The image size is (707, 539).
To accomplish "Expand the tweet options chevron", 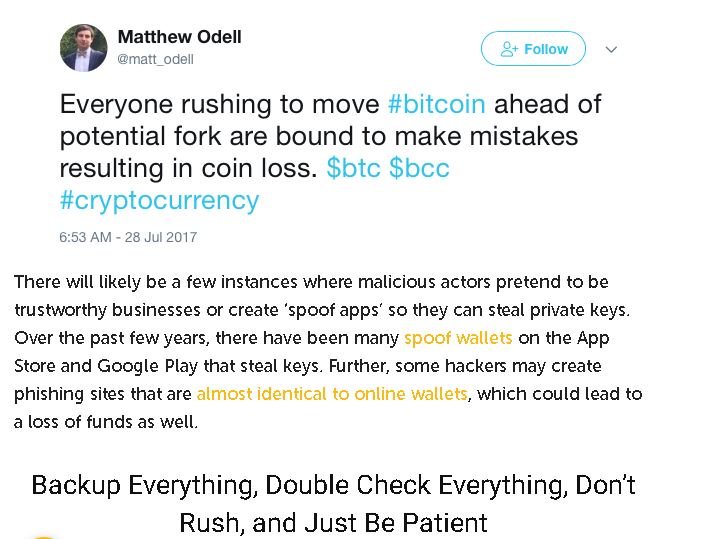I will pos(612,49).
